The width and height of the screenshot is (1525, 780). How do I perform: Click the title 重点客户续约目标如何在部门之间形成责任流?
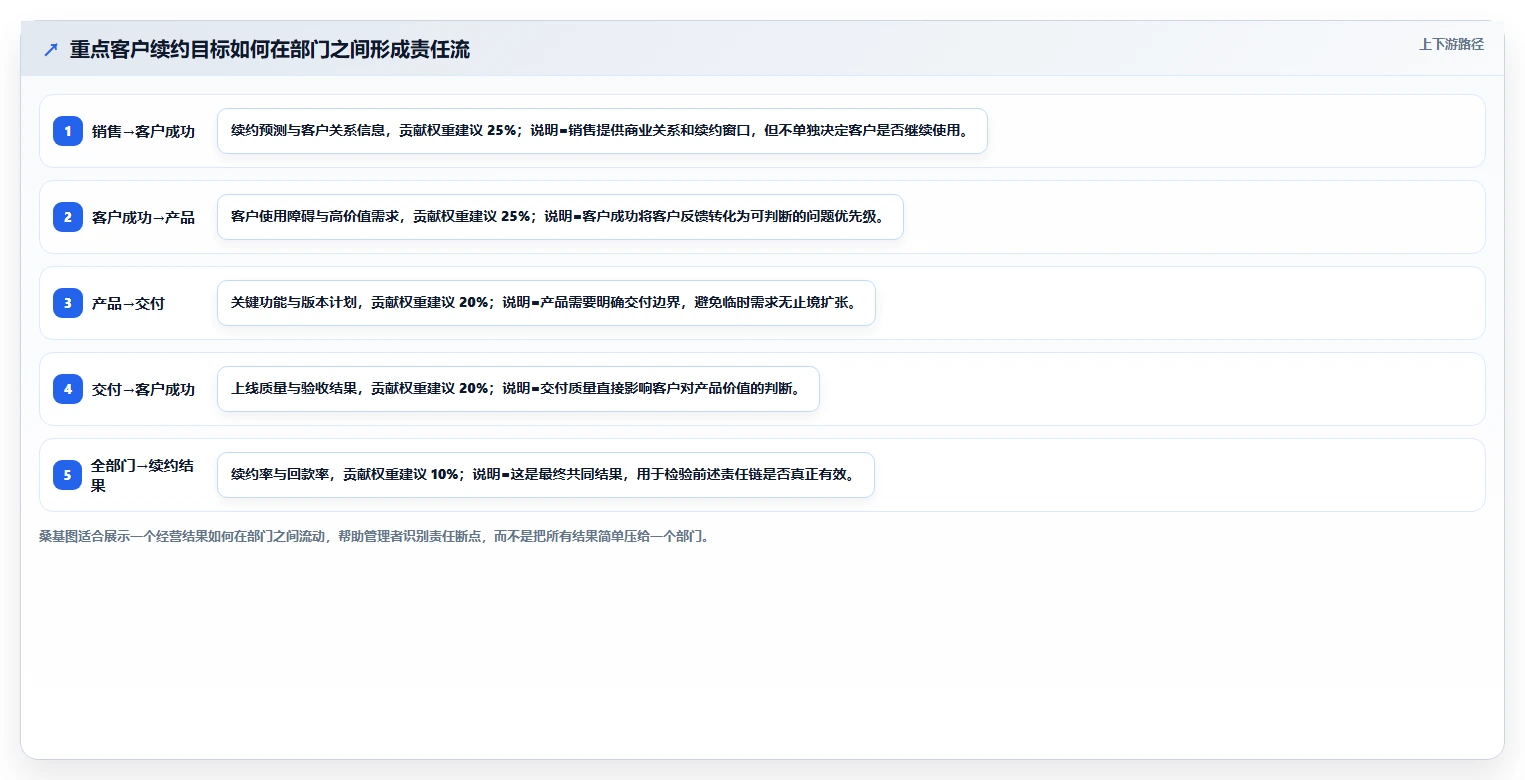[x=270, y=50]
